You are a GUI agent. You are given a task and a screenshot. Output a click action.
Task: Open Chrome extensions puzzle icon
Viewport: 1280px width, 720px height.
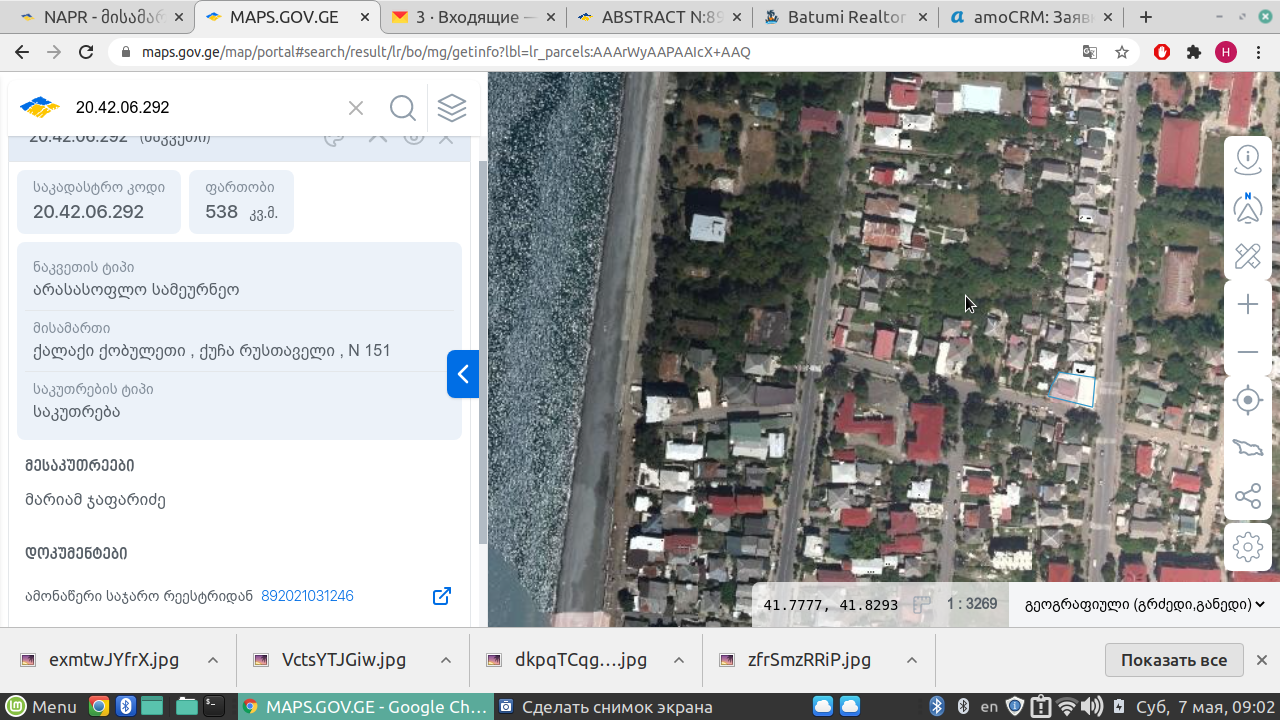click(1194, 52)
